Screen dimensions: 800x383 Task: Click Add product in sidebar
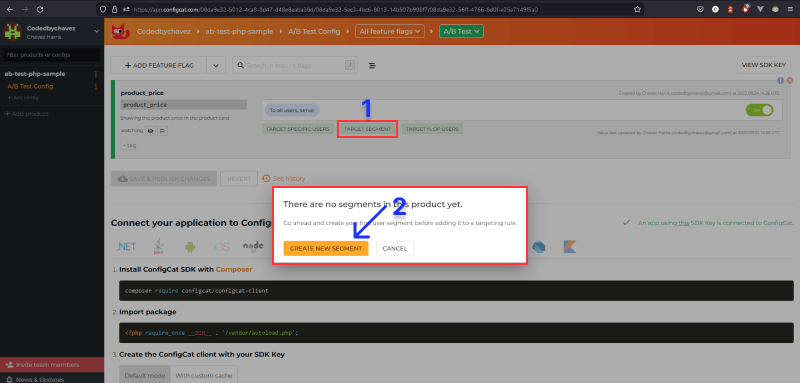[27, 114]
